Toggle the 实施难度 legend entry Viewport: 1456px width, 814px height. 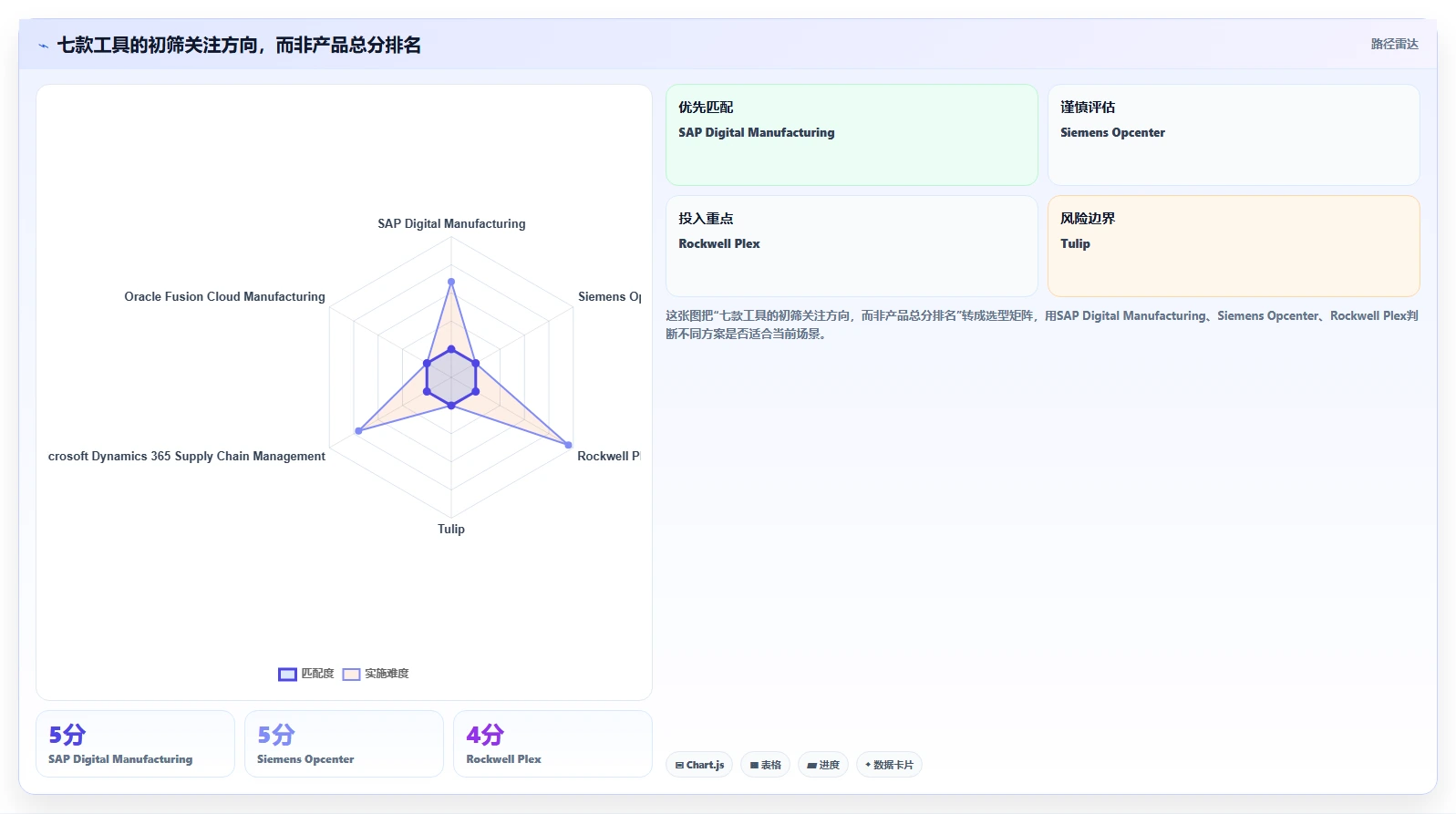click(x=376, y=674)
